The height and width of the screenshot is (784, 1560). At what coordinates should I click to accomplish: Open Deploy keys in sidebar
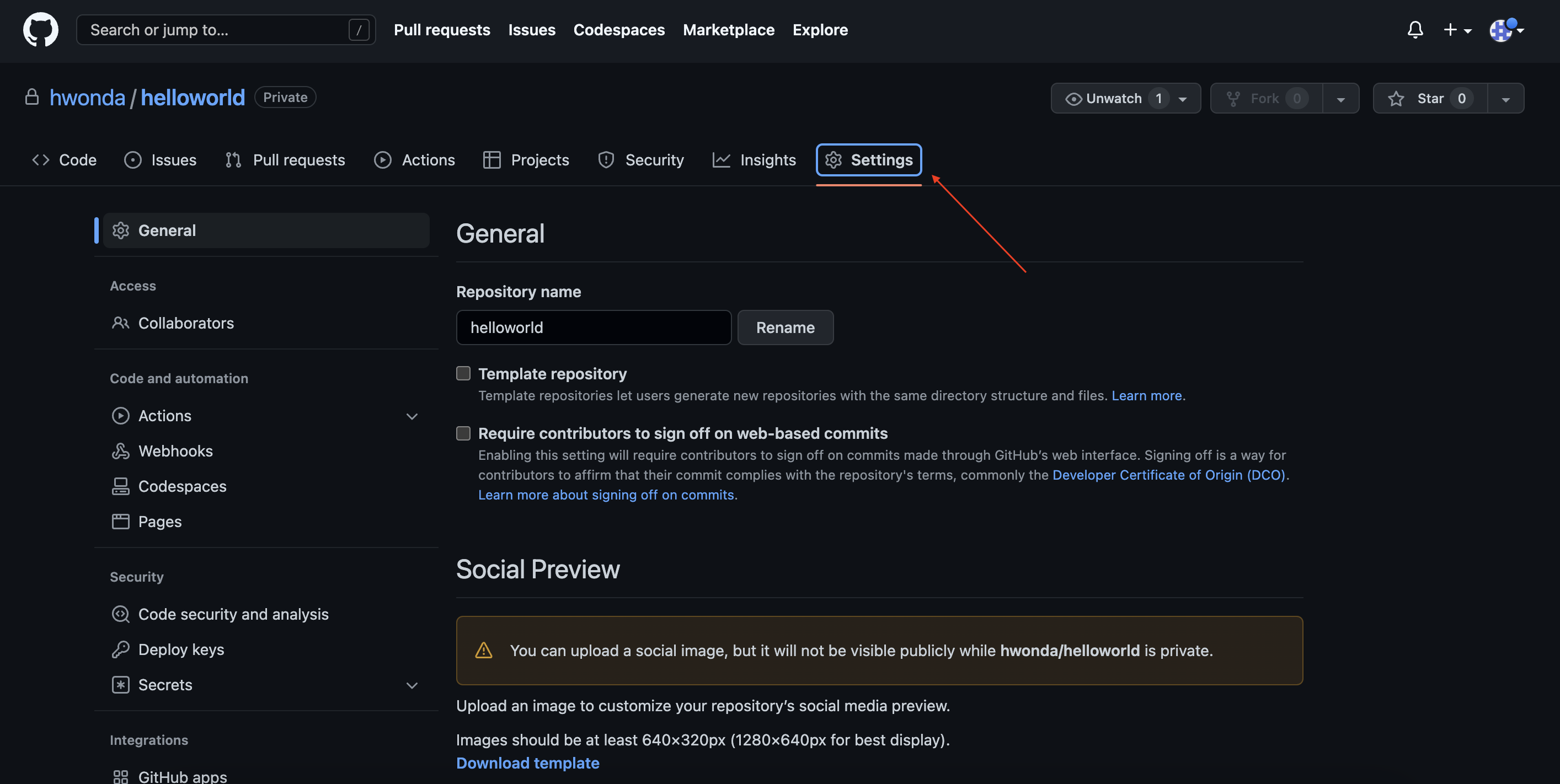coord(180,649)
